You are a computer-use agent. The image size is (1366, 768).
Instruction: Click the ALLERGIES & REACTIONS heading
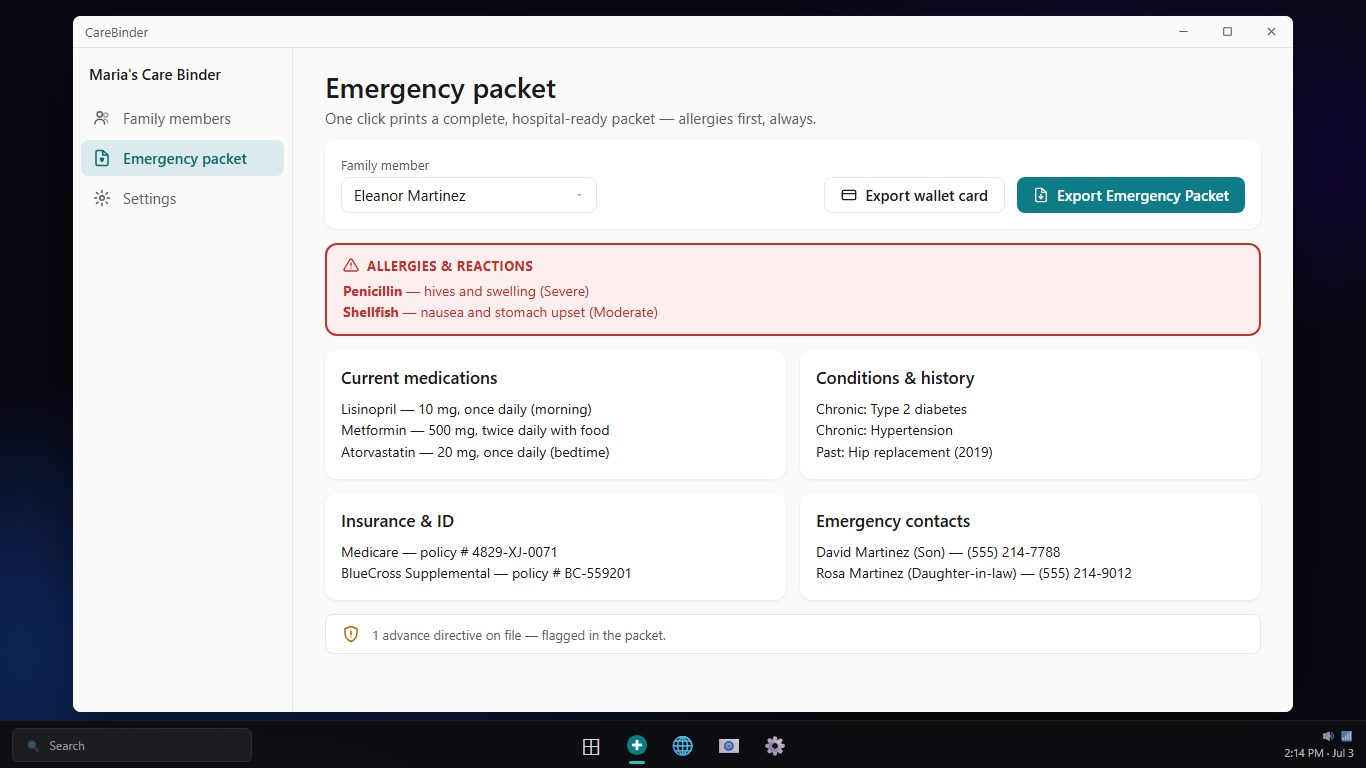coord(449,266)
